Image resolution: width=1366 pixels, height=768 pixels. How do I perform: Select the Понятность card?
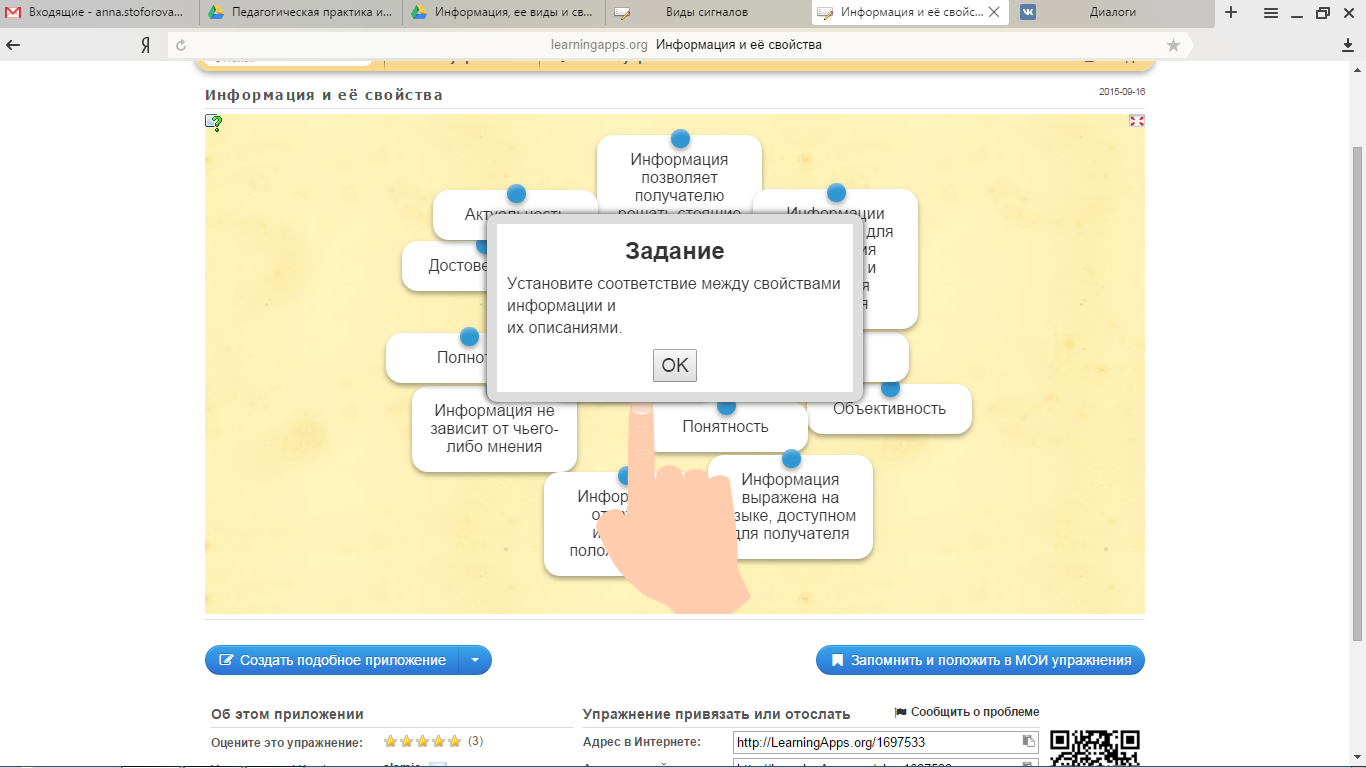click(x=725, y=427)
